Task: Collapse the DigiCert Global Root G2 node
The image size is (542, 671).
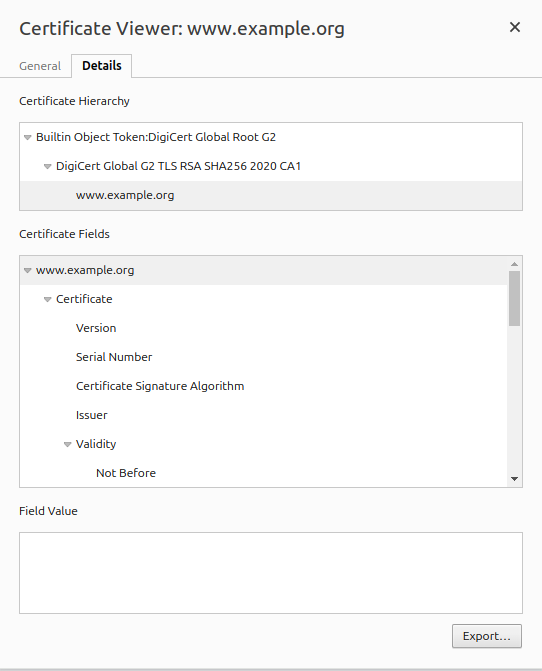Action: pyautogui.click(x=28, y=138)
